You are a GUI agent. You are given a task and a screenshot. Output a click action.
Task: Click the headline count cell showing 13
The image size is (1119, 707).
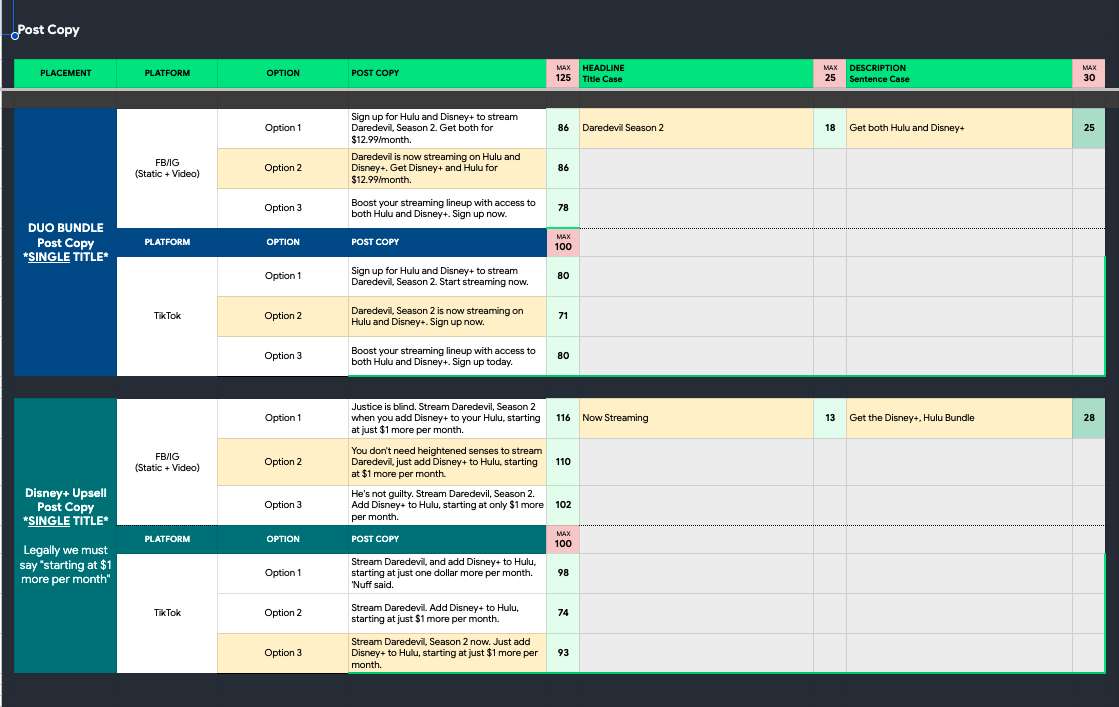click(830, 418)
